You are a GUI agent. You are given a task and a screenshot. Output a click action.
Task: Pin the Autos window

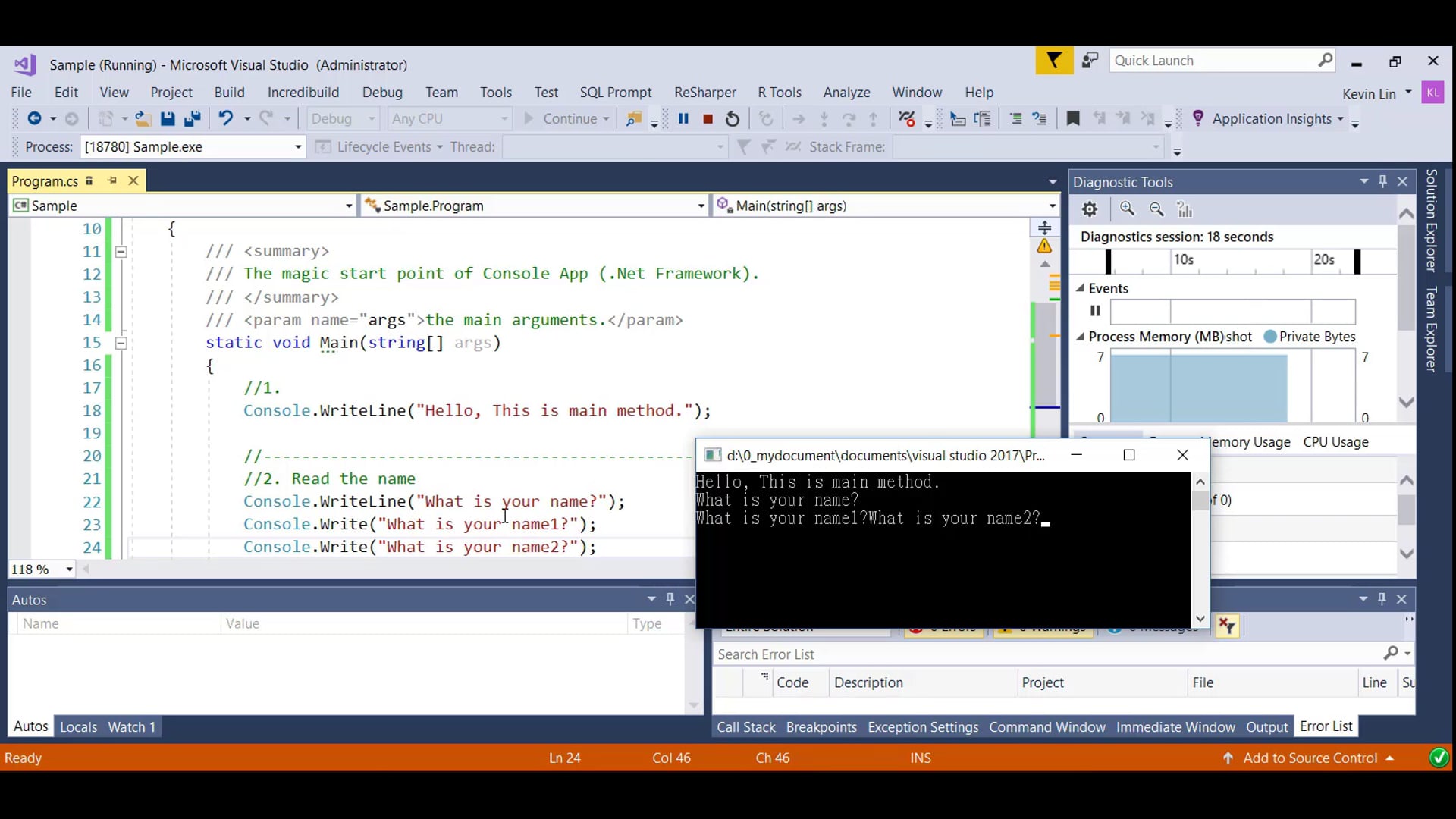point(670,599)
